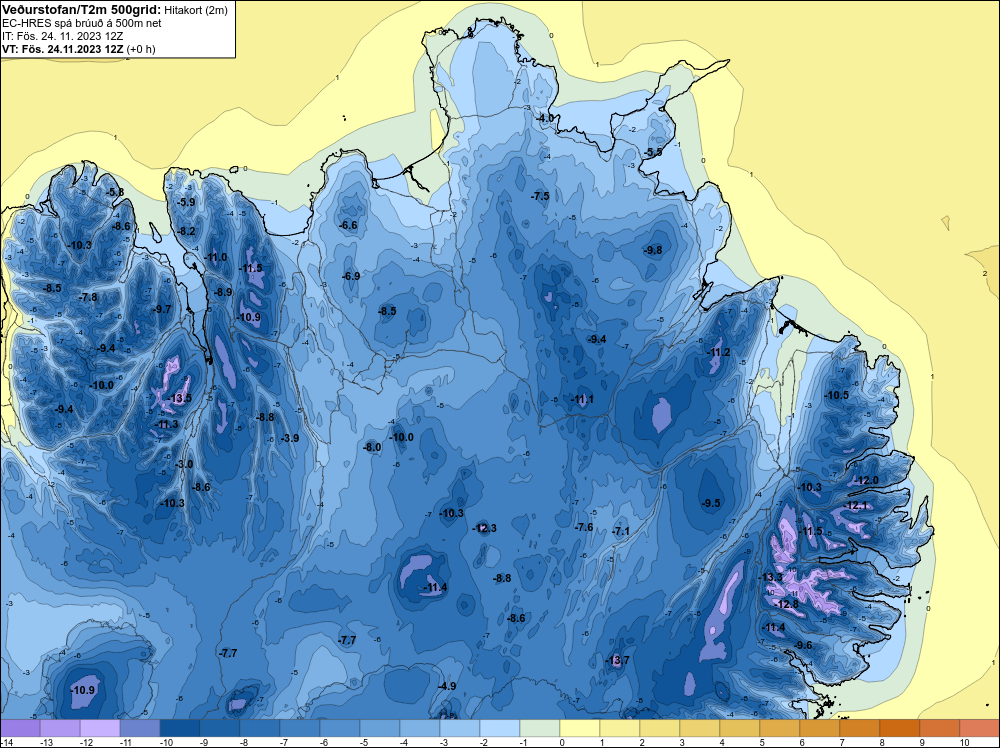Click the -3.9 temperature label

pos(290,438)
